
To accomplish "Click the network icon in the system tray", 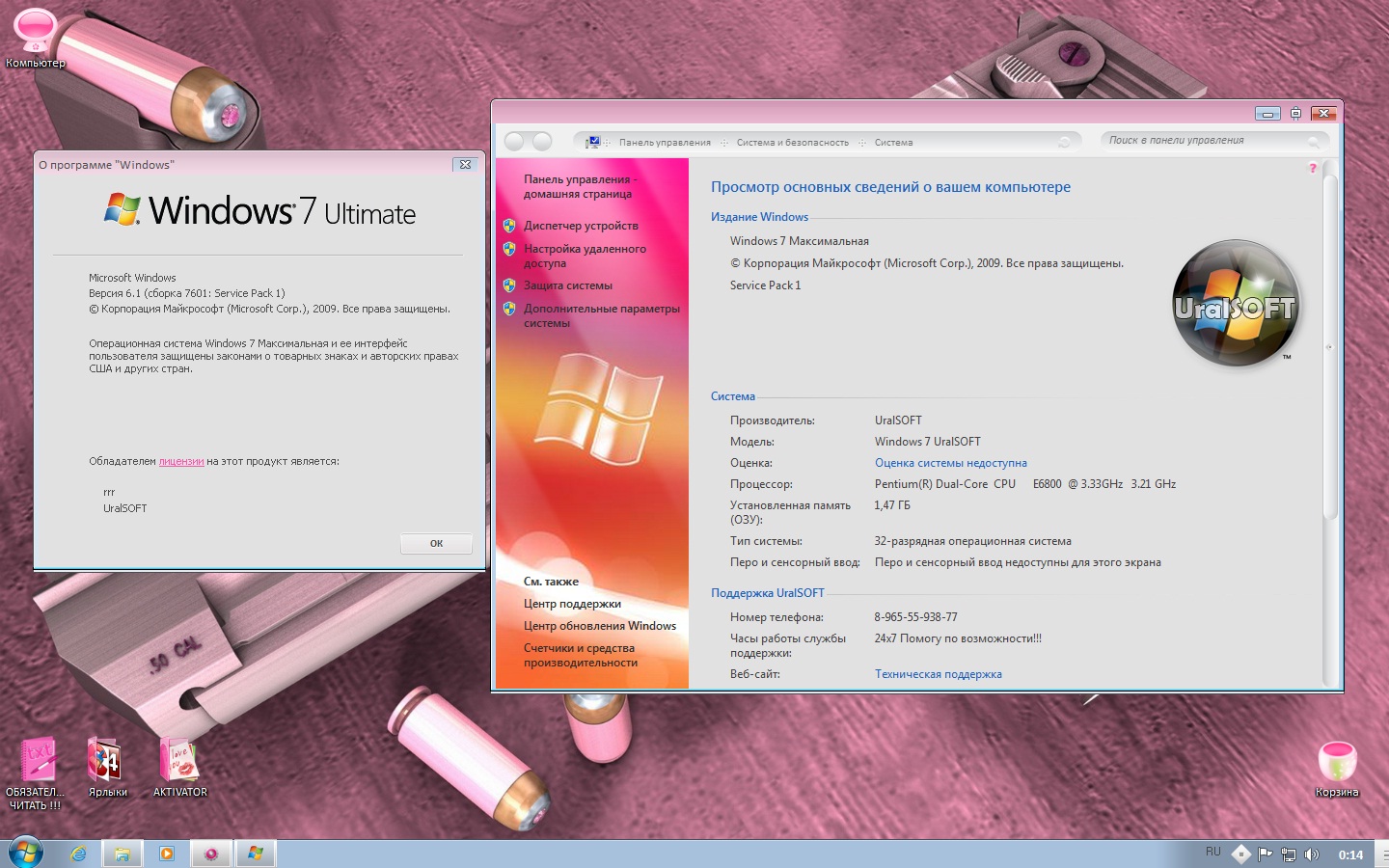I will pyautogui.click(x=1290, y=853).
